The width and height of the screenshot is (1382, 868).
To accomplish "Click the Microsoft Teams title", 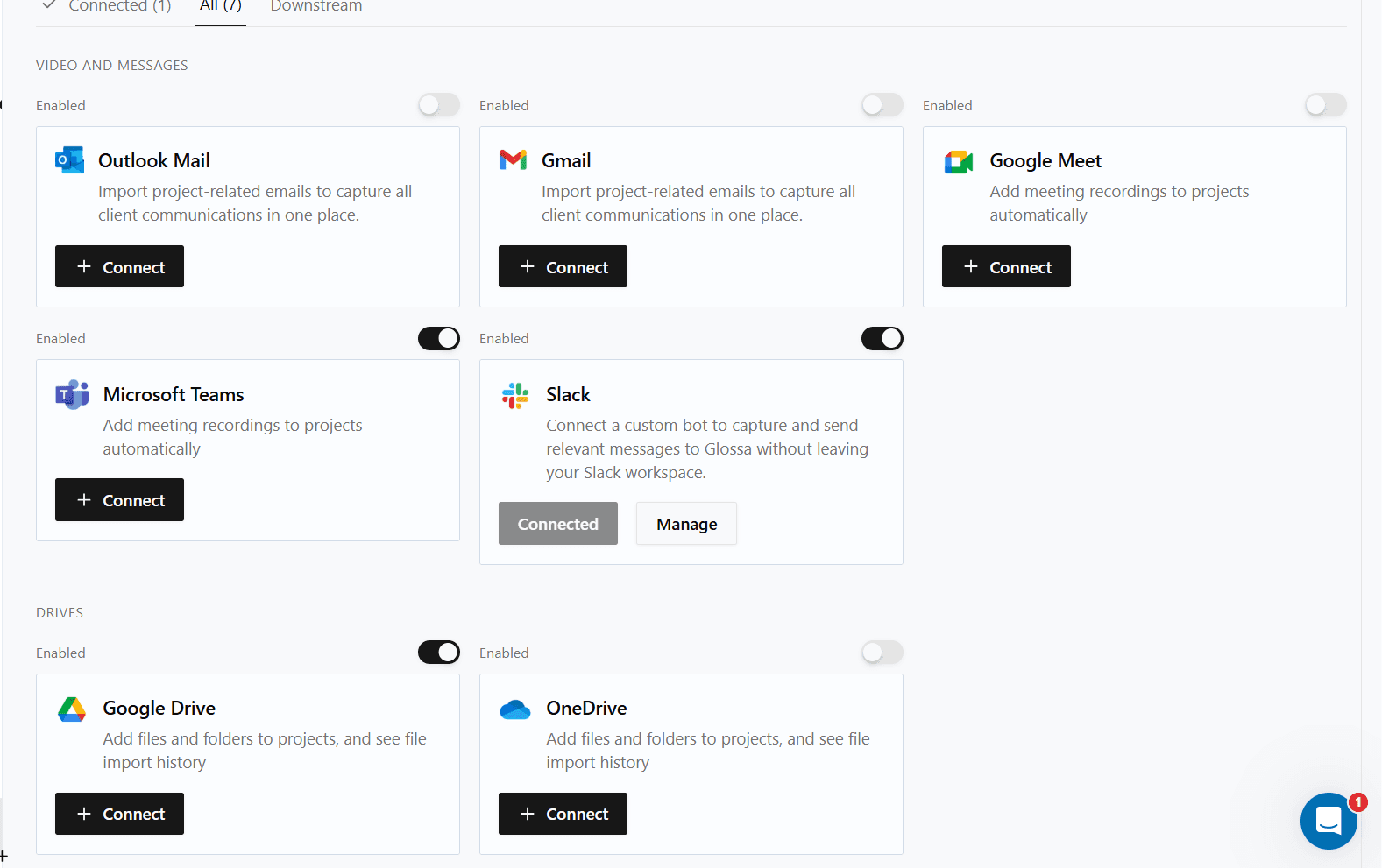I will tap(174, 394).
